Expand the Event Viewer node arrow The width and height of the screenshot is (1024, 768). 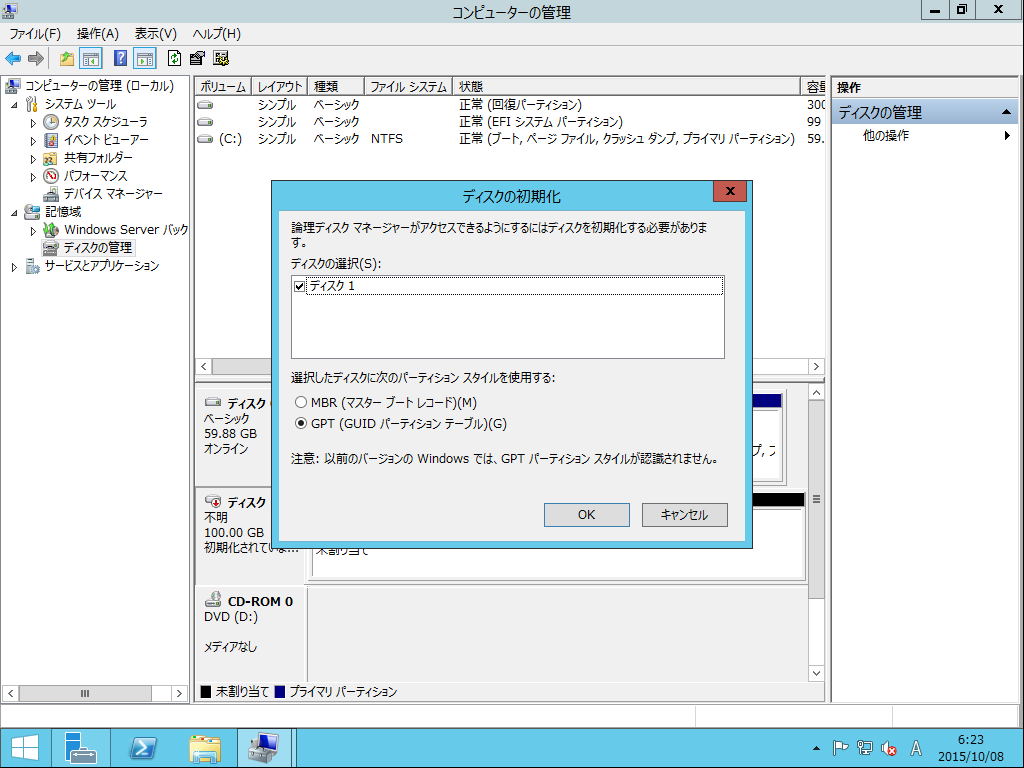click(x=33, y=140)
